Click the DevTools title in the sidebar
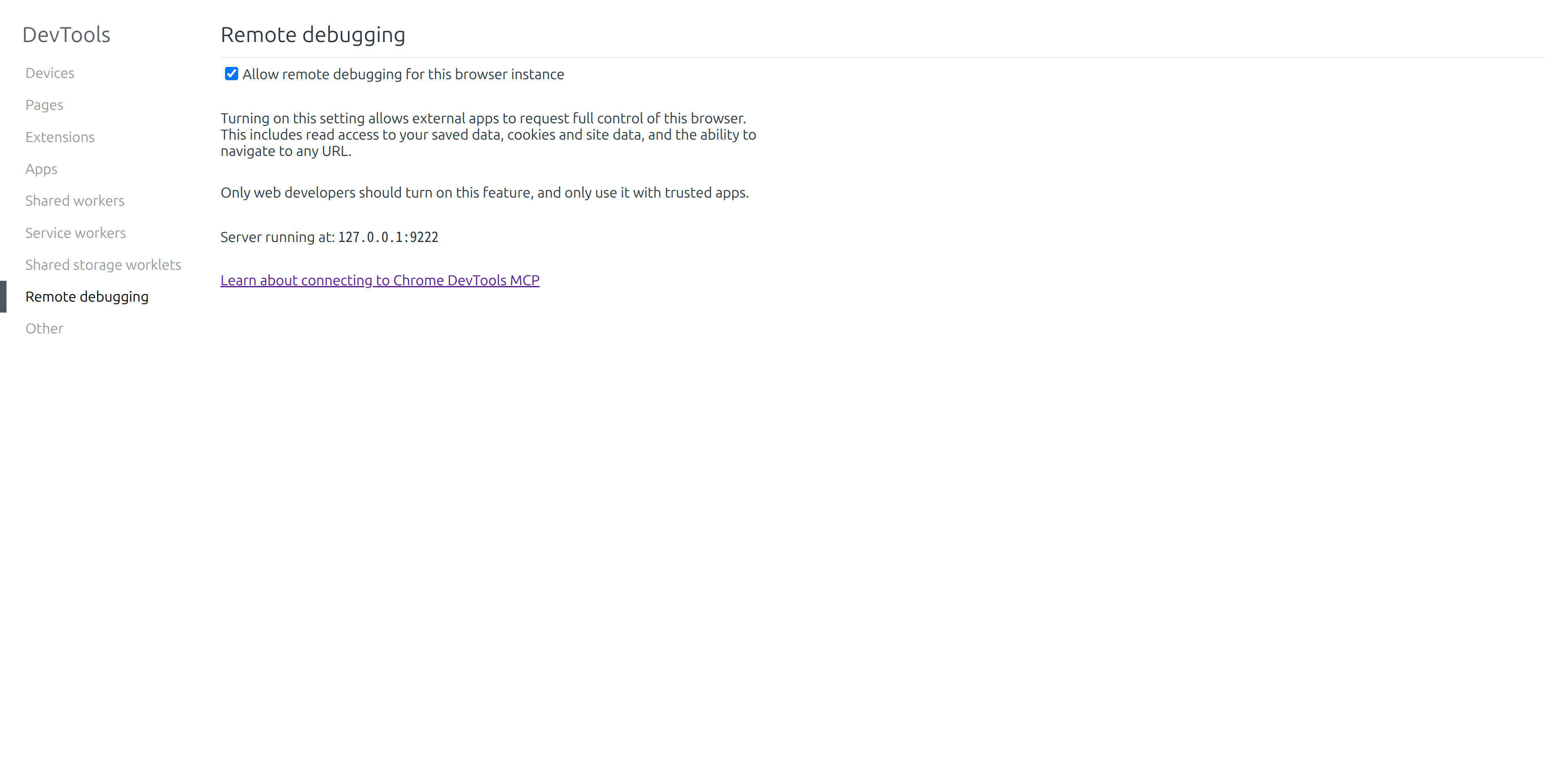 point(66,35)
